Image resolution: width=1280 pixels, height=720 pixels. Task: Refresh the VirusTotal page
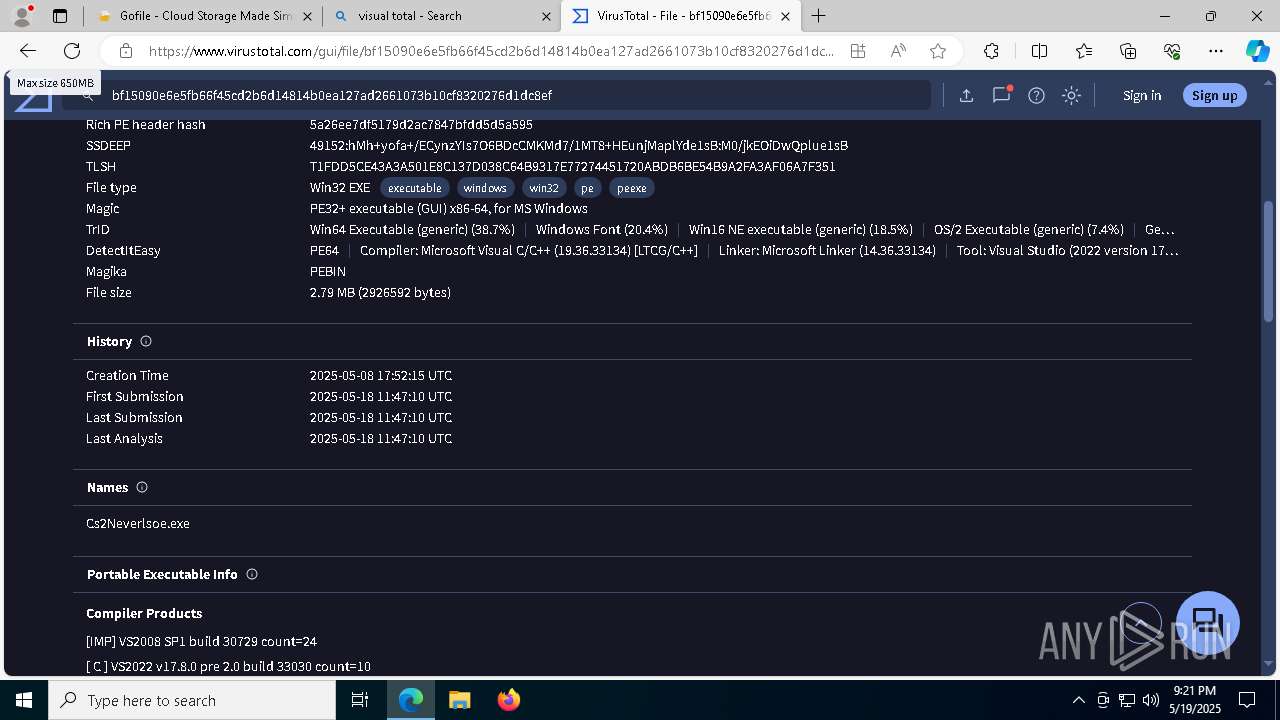[x=72, y=51]
